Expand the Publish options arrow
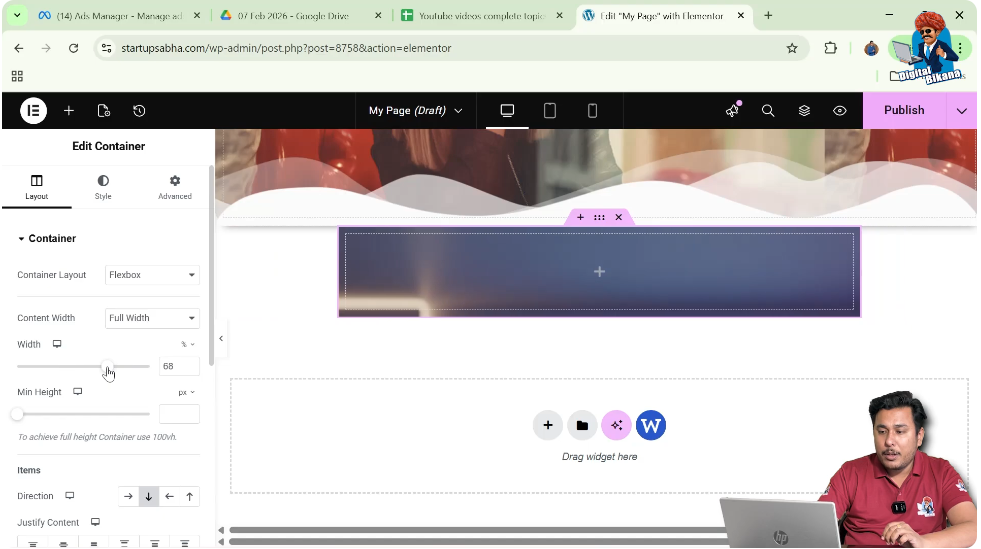The height and width of the screenshot is (549, 981). click(x=961, y=111)
